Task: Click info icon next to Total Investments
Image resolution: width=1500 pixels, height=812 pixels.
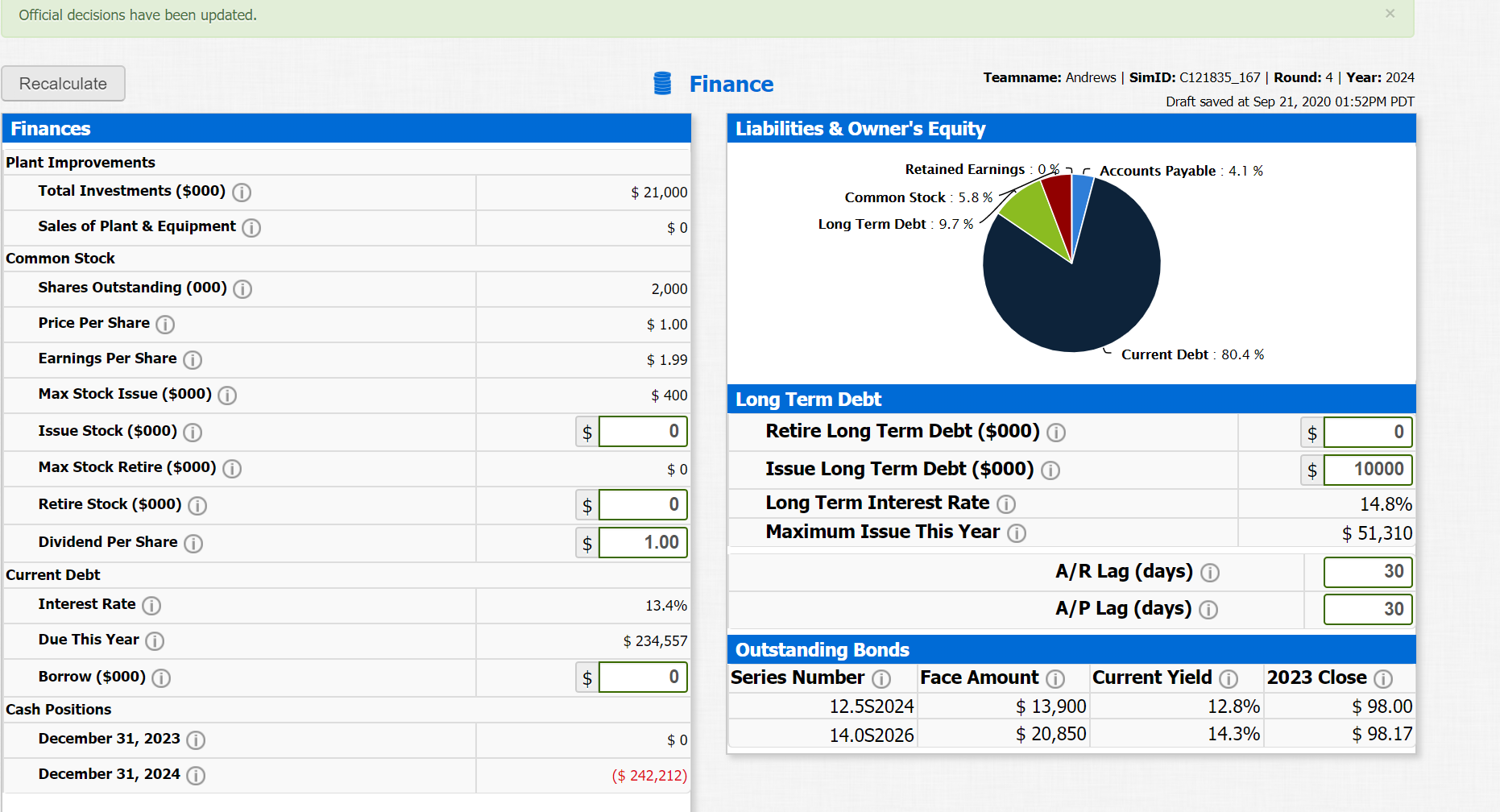Action: tap(242, 193)
